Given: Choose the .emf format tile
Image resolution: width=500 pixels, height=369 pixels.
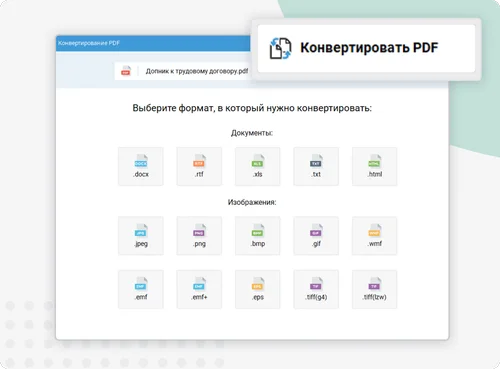Looking at the screenshot, I should point(141,289).
